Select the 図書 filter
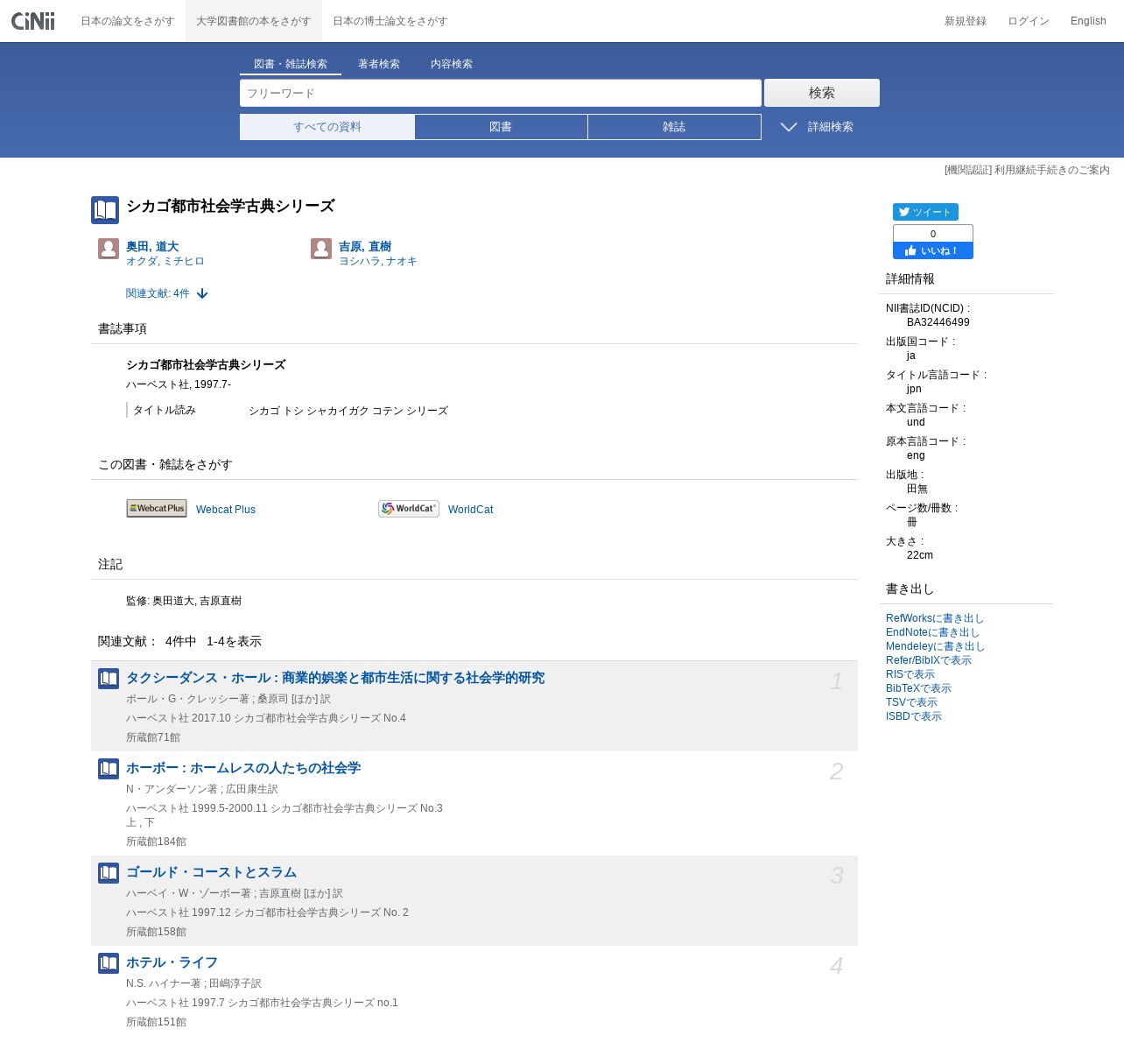The height and width of the screenshot is (1064, 1124). 501,127
